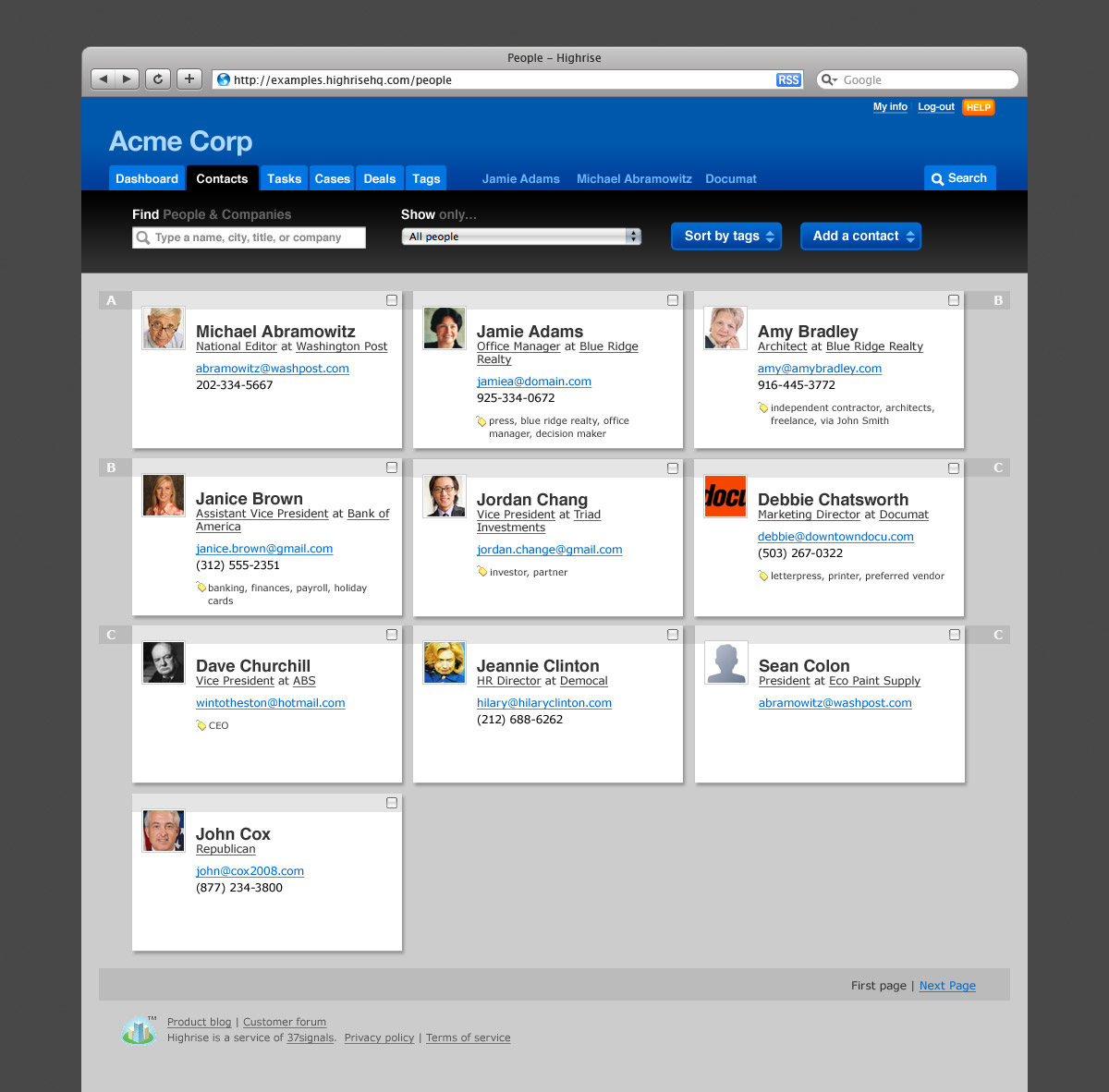Click the globe icon in address bar
The width and height of the screenshot is (1109, 1092).
pyautogui.click(x=223, y=80)
